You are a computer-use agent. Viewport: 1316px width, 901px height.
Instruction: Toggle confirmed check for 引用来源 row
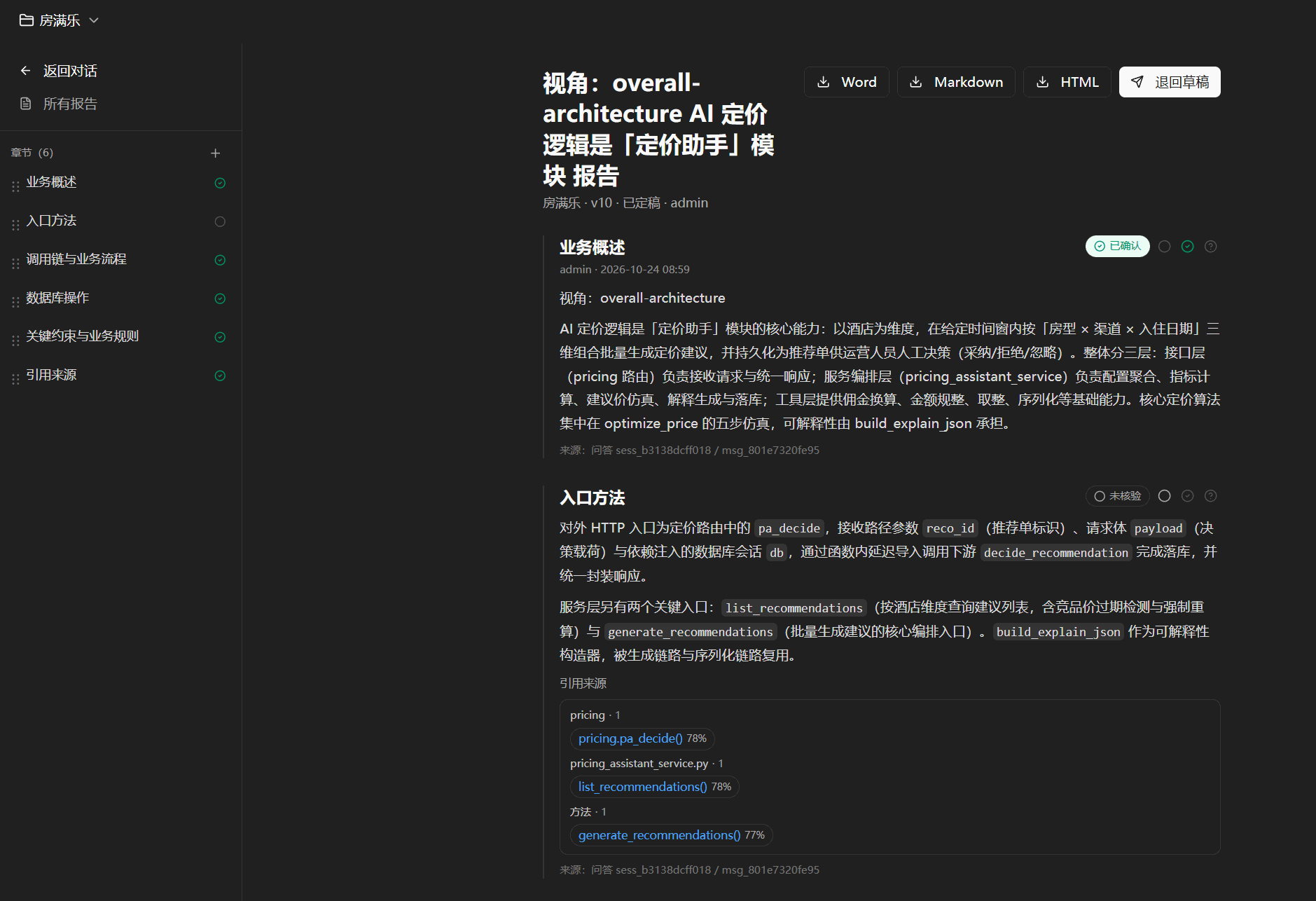coord(220,376)
